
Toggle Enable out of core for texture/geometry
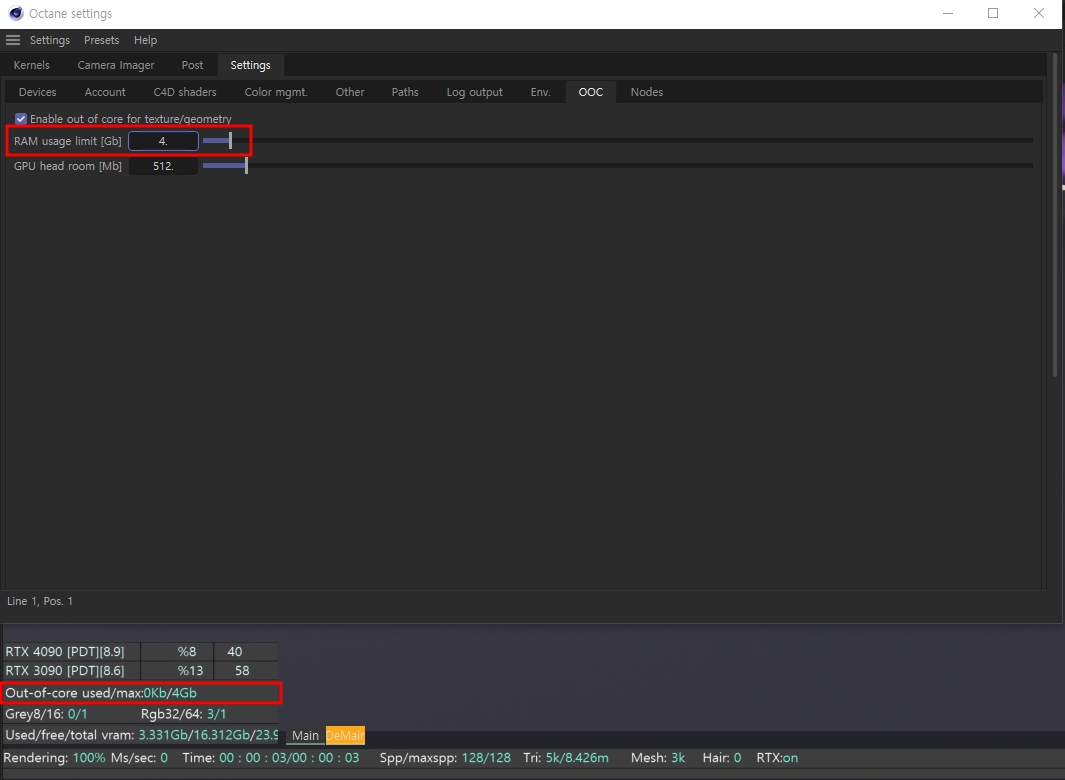click(x=21, y=119)
